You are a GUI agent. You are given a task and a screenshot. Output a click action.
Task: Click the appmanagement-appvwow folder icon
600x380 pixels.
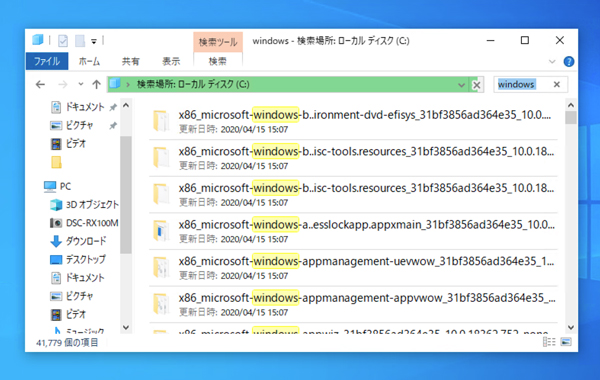click(161, 304)
